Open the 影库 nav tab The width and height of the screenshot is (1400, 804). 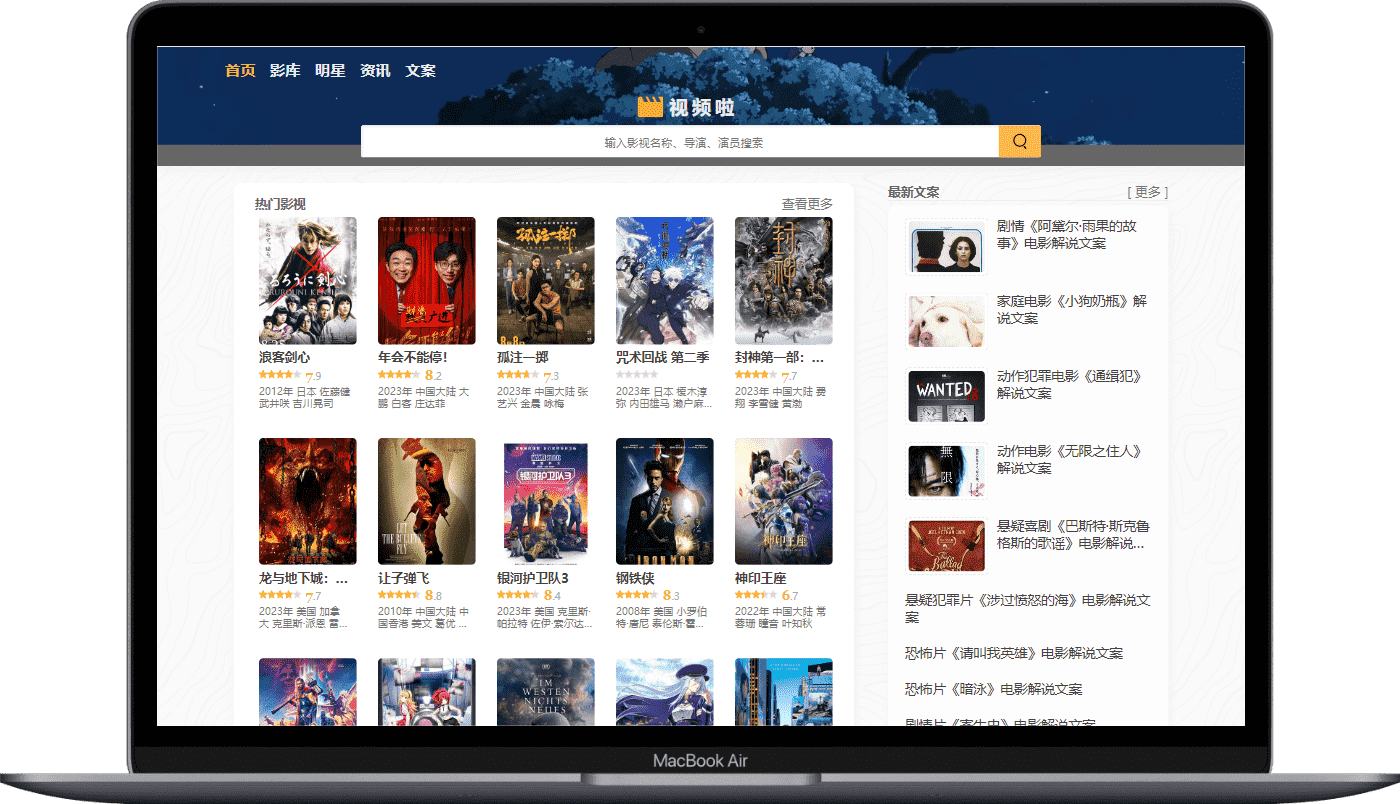point(285,71)
